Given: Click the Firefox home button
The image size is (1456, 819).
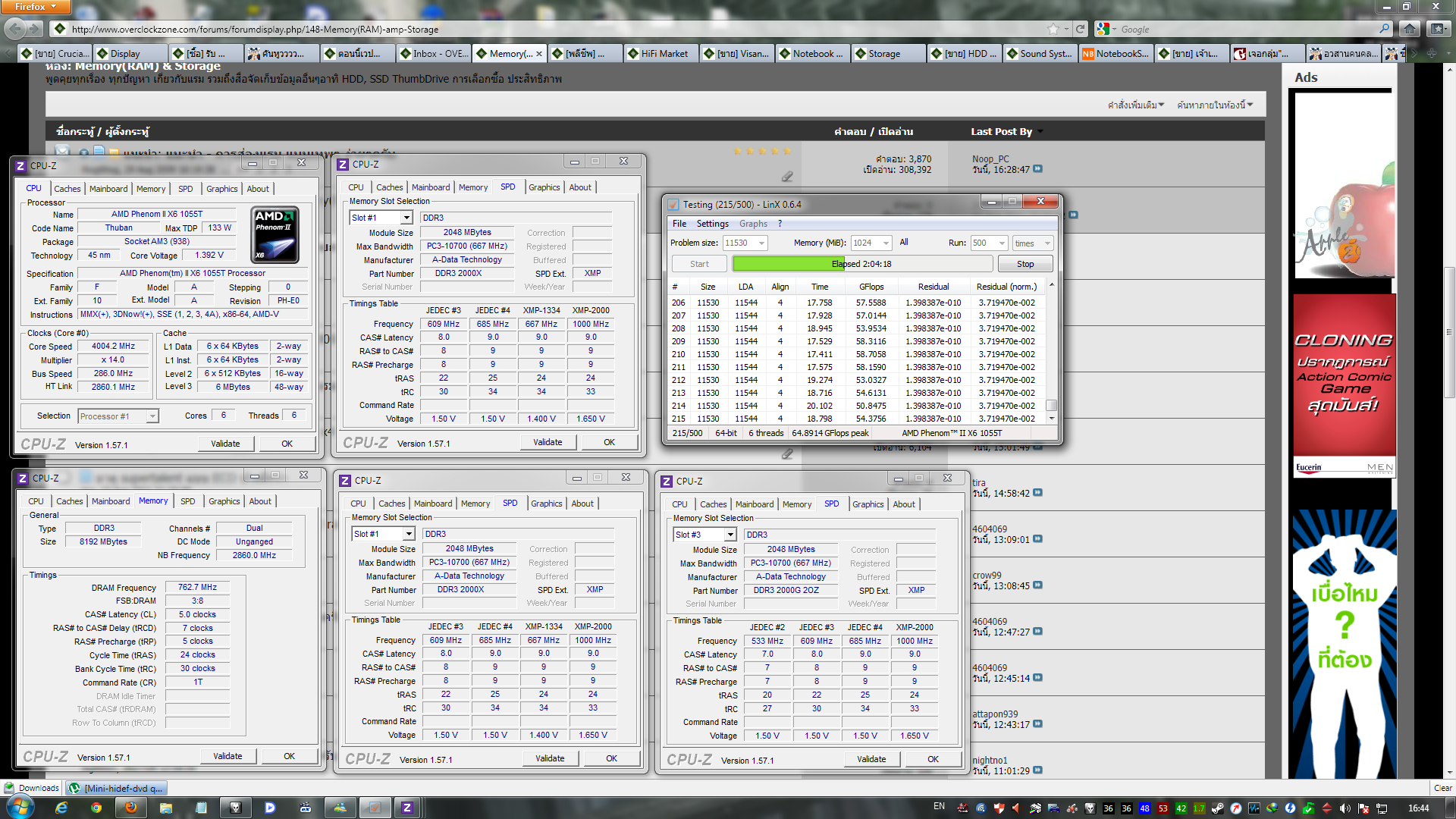Looking at the screenshot, I should [x=1410, y=29].
